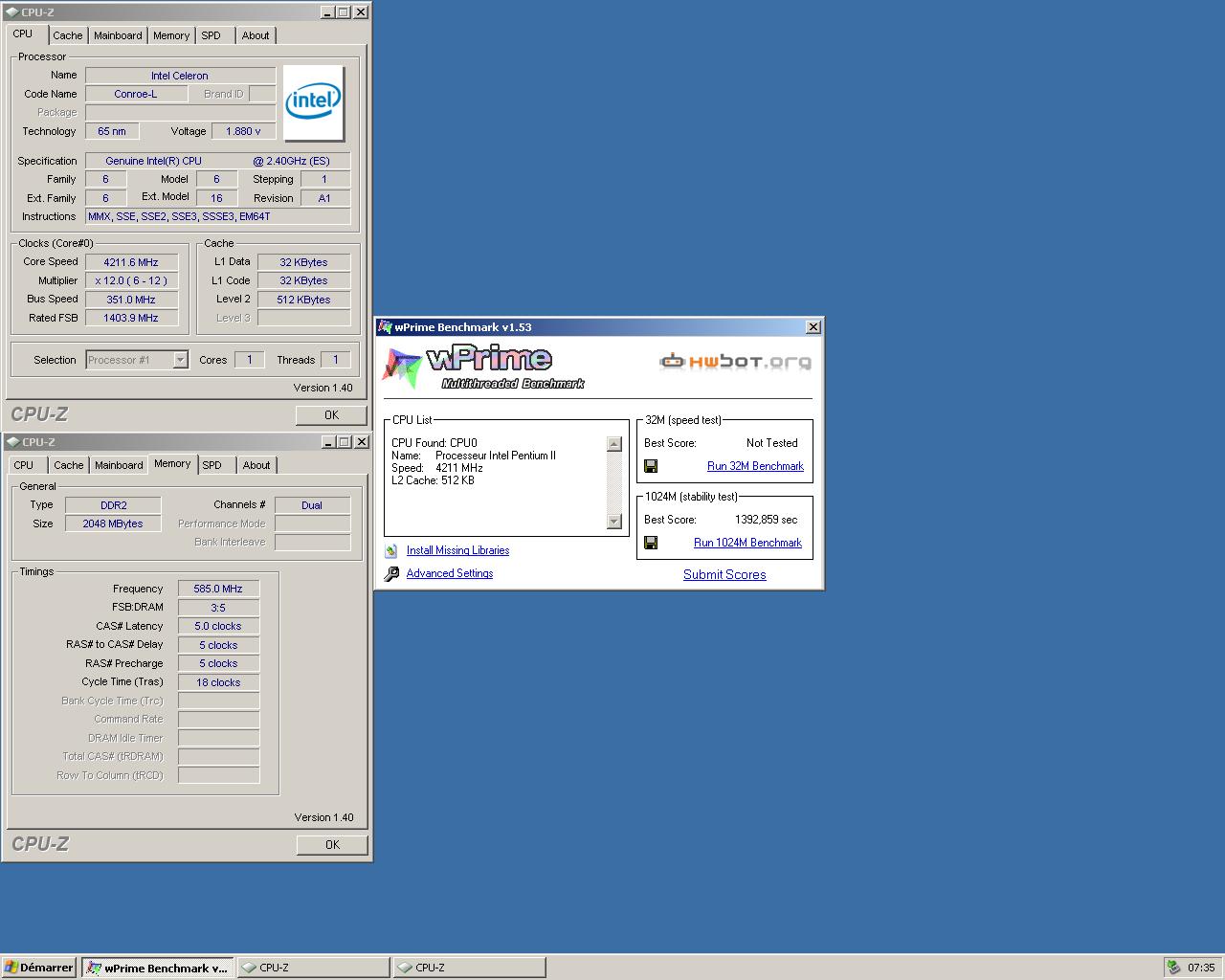Image resolution: width=1225 pixels, height=980 pixels.
Task: Select the second CPU-Z taskbar button
Action: (469, 968)
